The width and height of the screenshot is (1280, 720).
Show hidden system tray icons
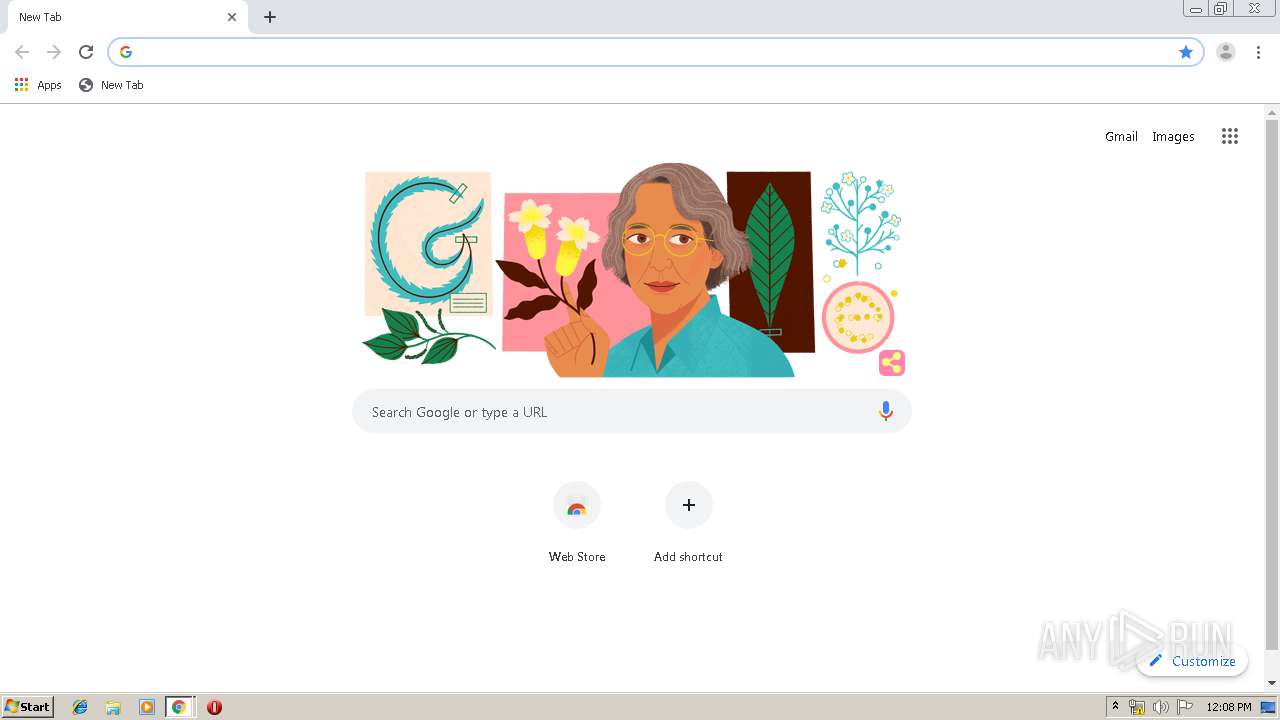1115,707
